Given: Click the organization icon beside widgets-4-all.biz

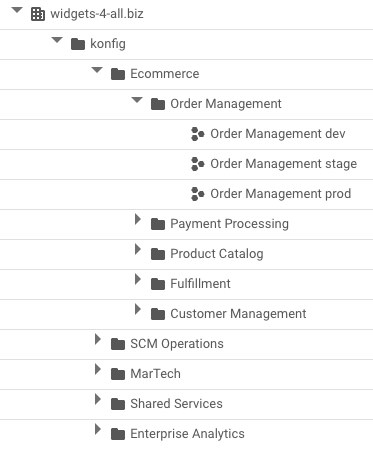Looking at the screenshot, I should (x=38, y=14).
